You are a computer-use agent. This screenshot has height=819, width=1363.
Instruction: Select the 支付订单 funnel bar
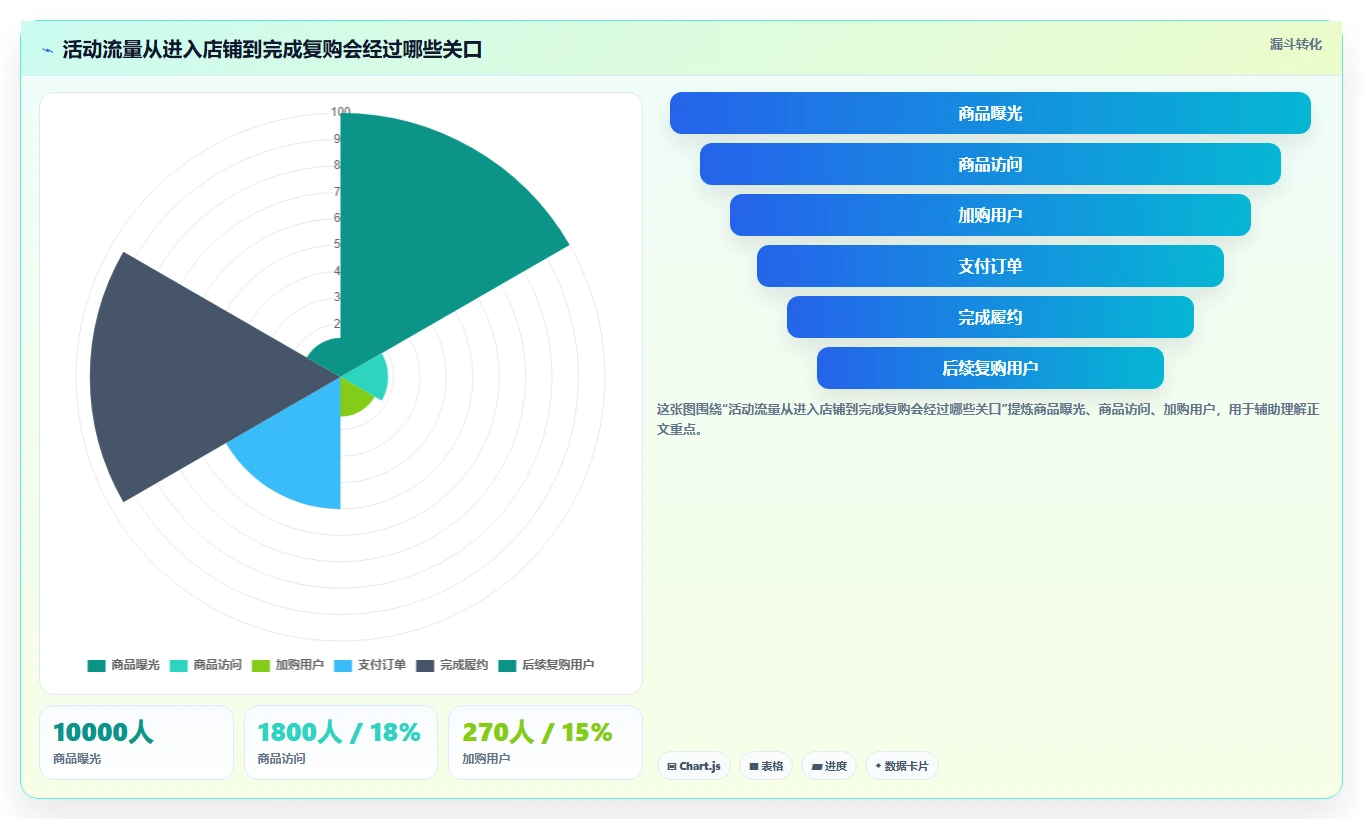pos(990,266)
